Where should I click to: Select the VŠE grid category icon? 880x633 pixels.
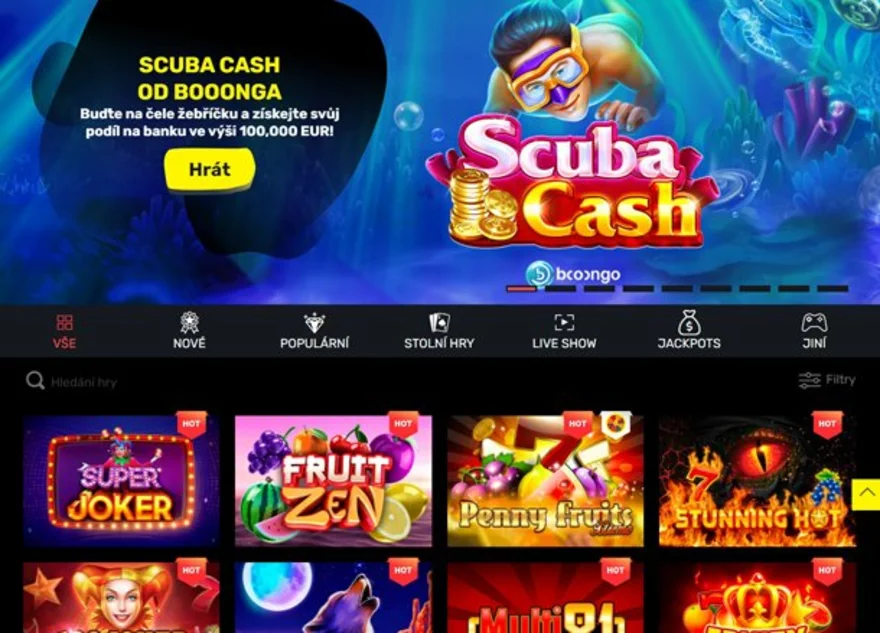65,322
